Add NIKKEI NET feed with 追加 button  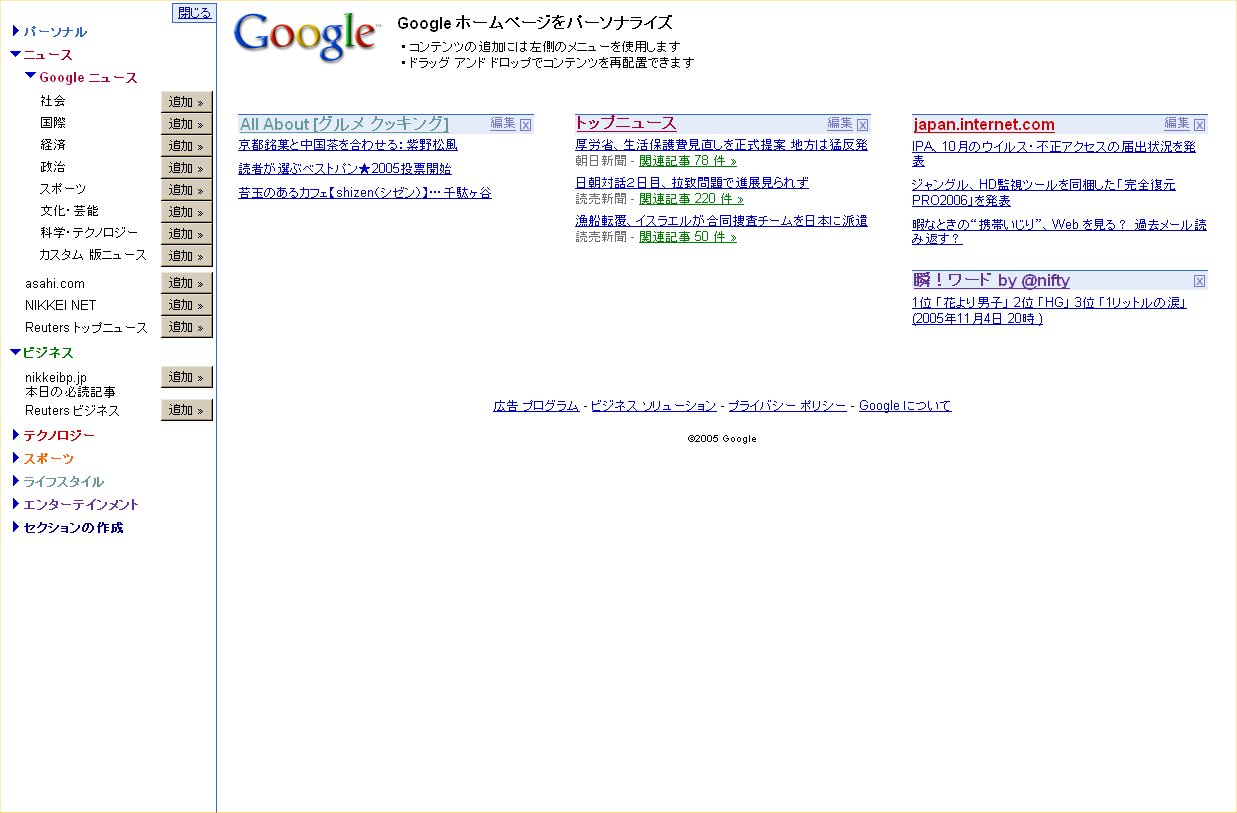[187, 305]
